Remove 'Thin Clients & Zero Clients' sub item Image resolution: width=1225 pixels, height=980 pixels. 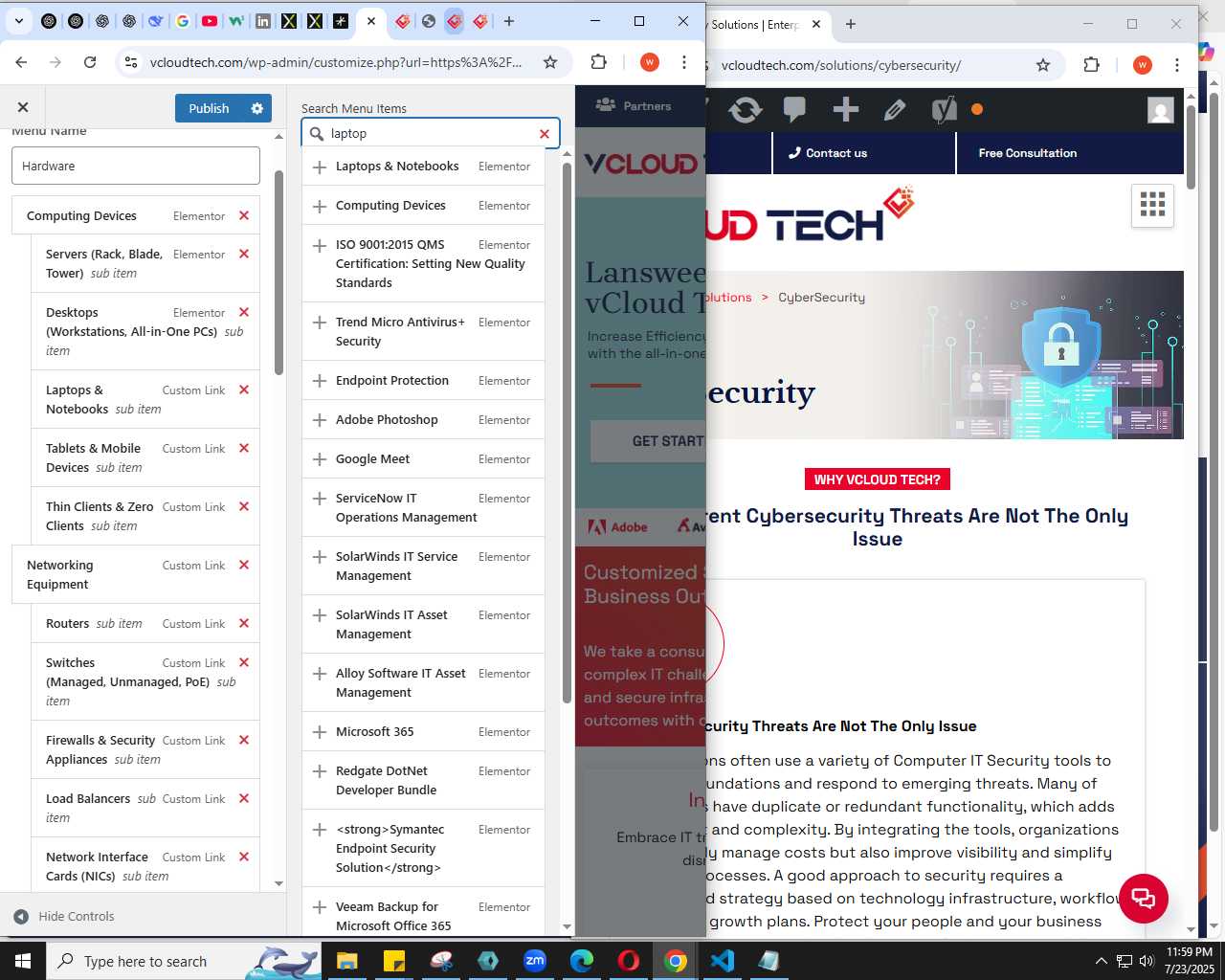[244, 507]
